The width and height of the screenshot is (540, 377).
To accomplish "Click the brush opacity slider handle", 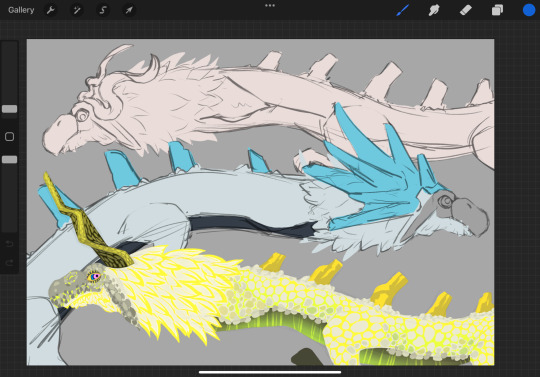I will click(9, 159).
